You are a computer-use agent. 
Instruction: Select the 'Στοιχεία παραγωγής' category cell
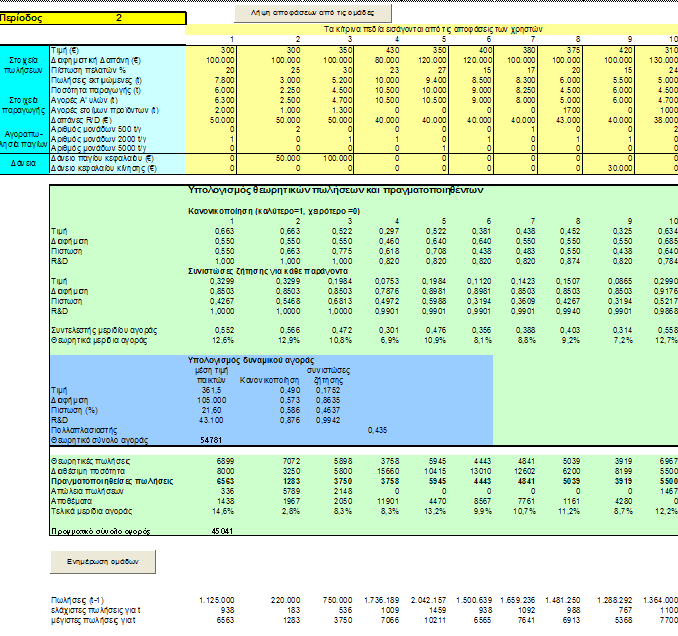click(x=24, y=105)
